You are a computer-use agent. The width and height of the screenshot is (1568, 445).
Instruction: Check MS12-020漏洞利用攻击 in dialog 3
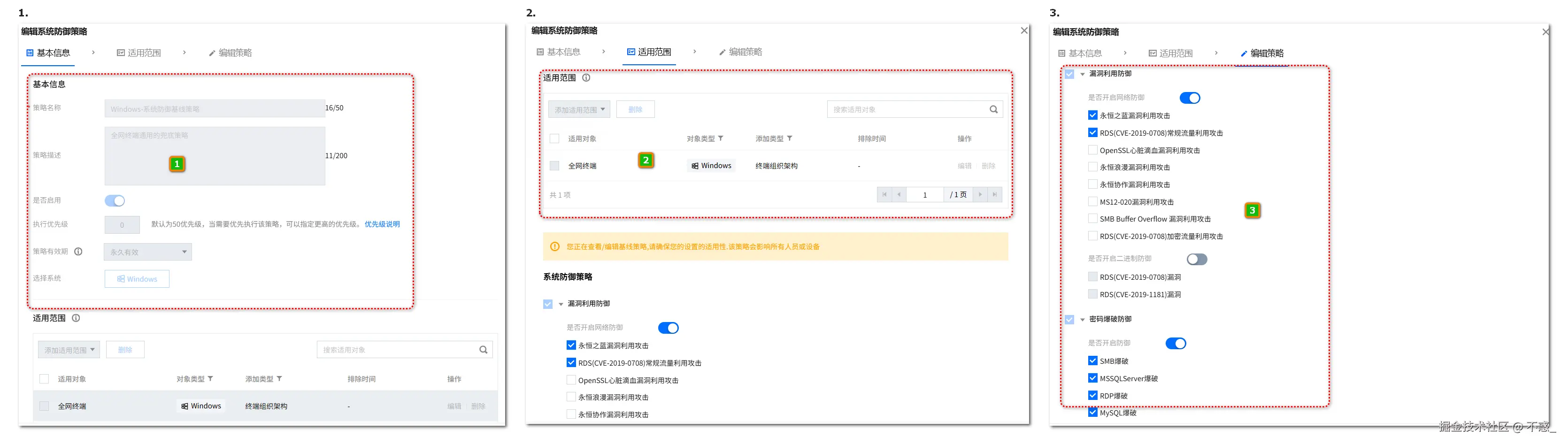coord(1092,201)
